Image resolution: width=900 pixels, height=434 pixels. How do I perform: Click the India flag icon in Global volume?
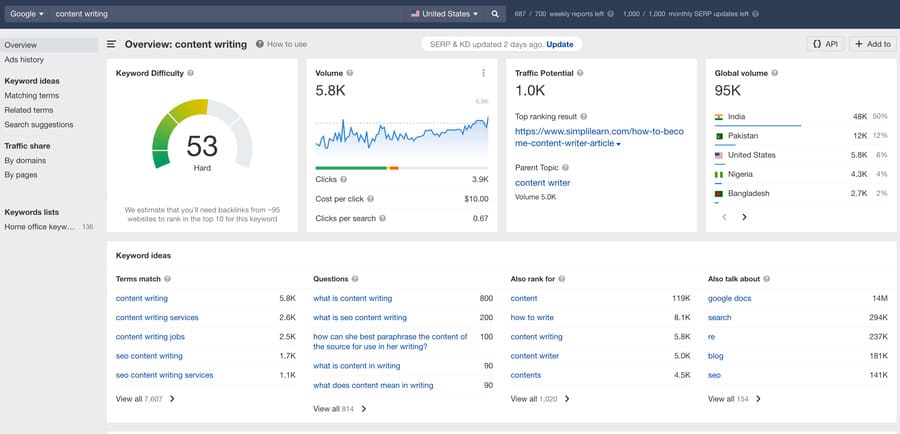click(719, 117)
